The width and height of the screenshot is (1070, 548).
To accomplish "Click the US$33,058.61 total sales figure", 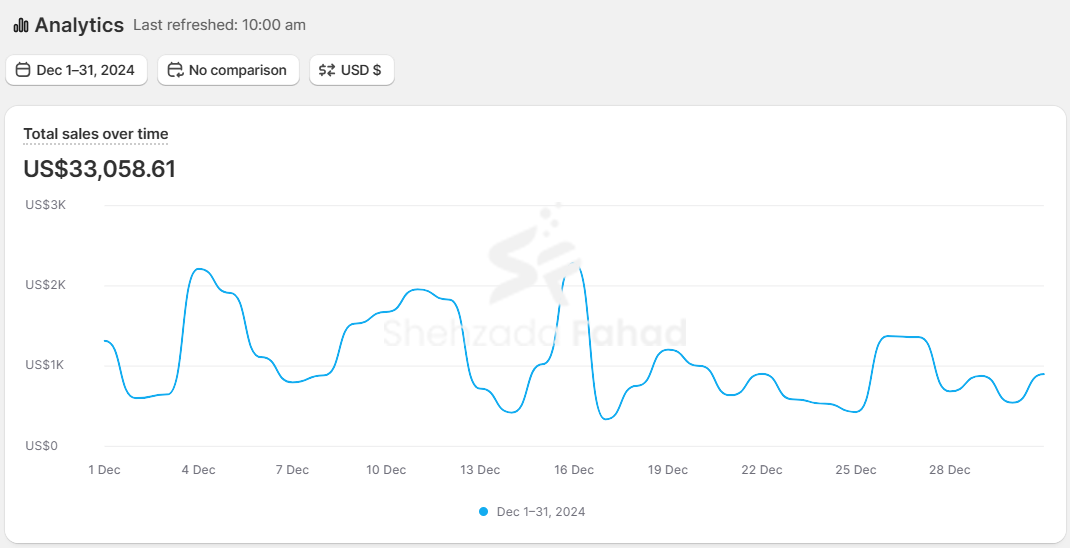I will click(100, 169).
